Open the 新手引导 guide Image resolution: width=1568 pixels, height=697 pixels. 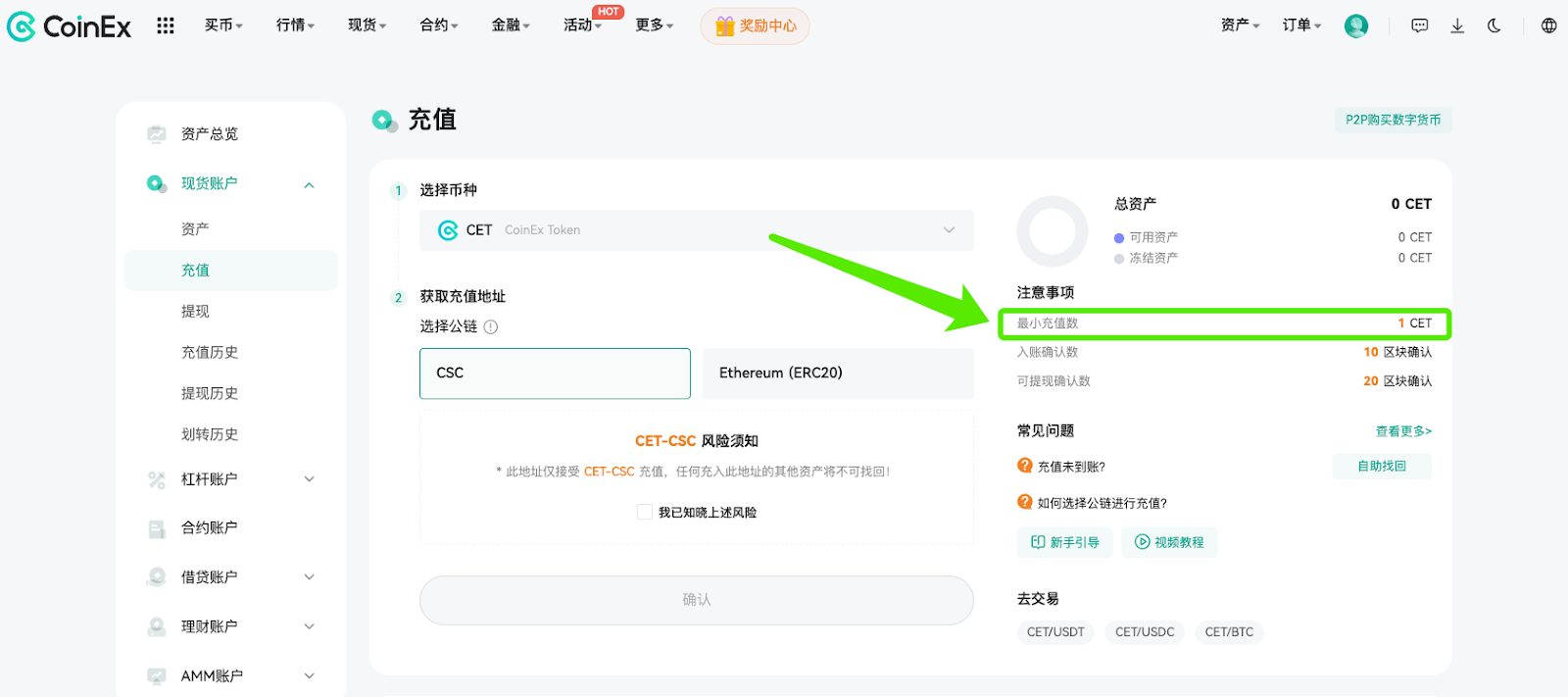pos(1065,542)
